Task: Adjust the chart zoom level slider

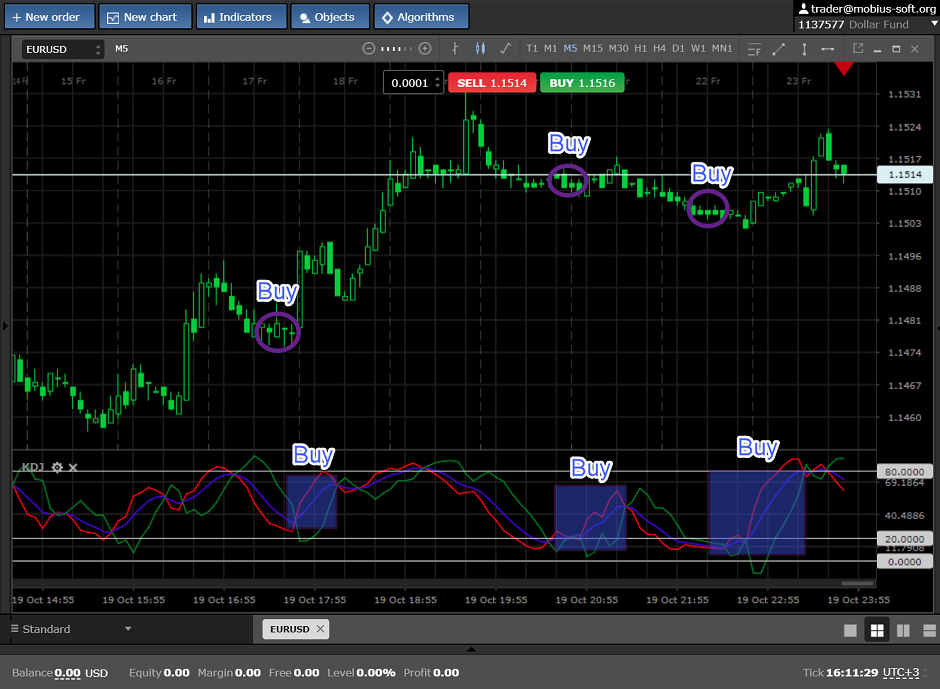Action: pos(396,49)
